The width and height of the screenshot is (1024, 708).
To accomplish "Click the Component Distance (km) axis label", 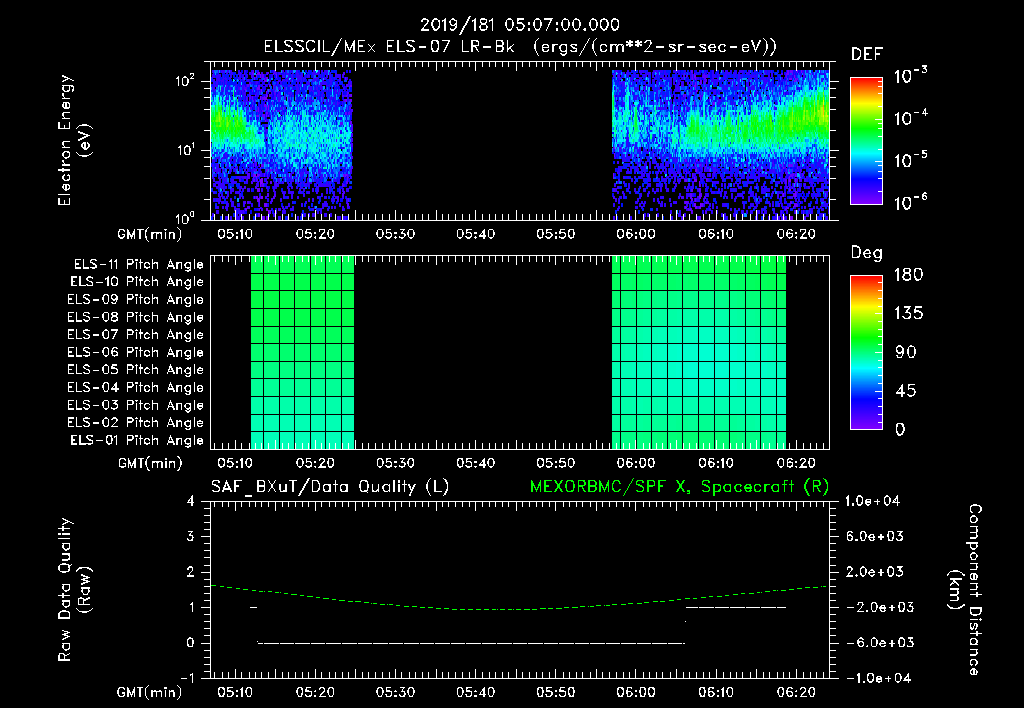I will (965, 590).
